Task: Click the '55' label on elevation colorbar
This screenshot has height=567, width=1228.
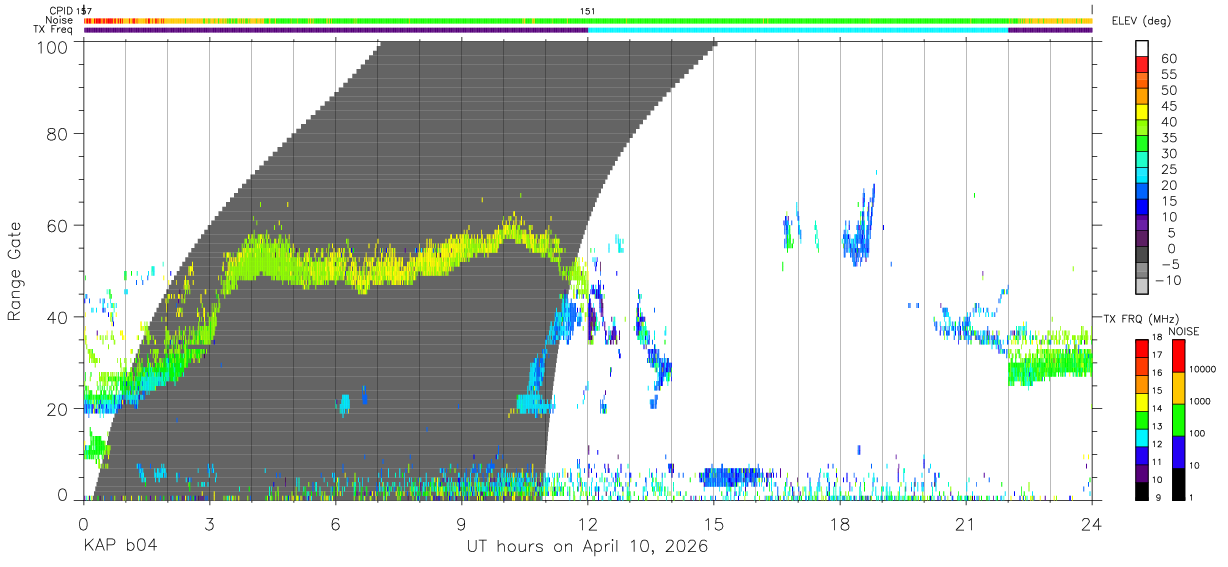Action: pyautogui.click(x=1167, y=75)
